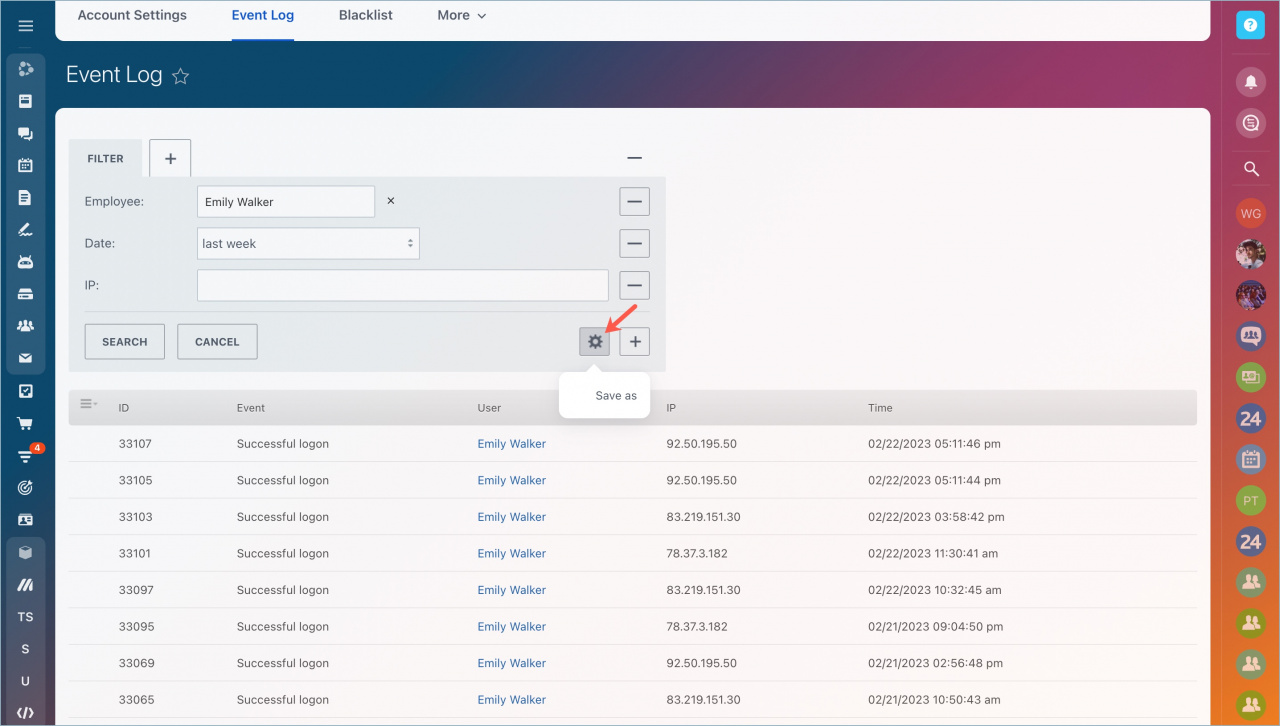Image resolution: width=1280 pixels, height=726 pixels.
Task: Open the tasks checkmark icon in sidebar
Action: (x=26, y=391)
